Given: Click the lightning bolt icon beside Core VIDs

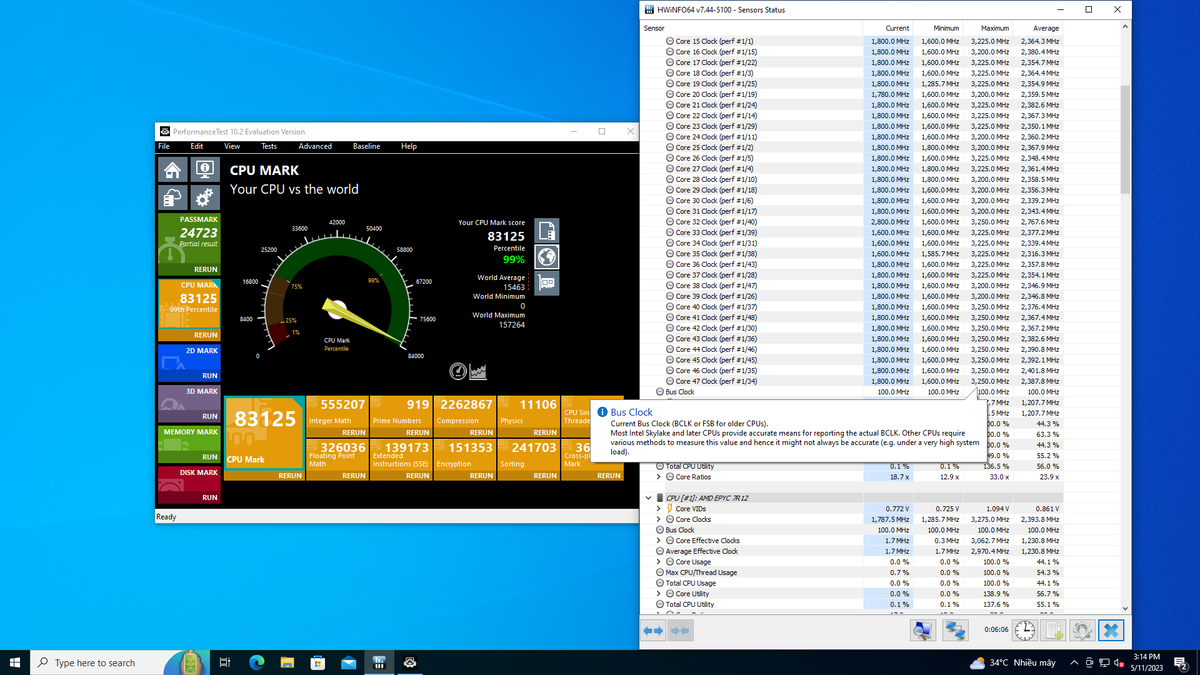Looking at the screenshot, I should click(x=669, y=508).
